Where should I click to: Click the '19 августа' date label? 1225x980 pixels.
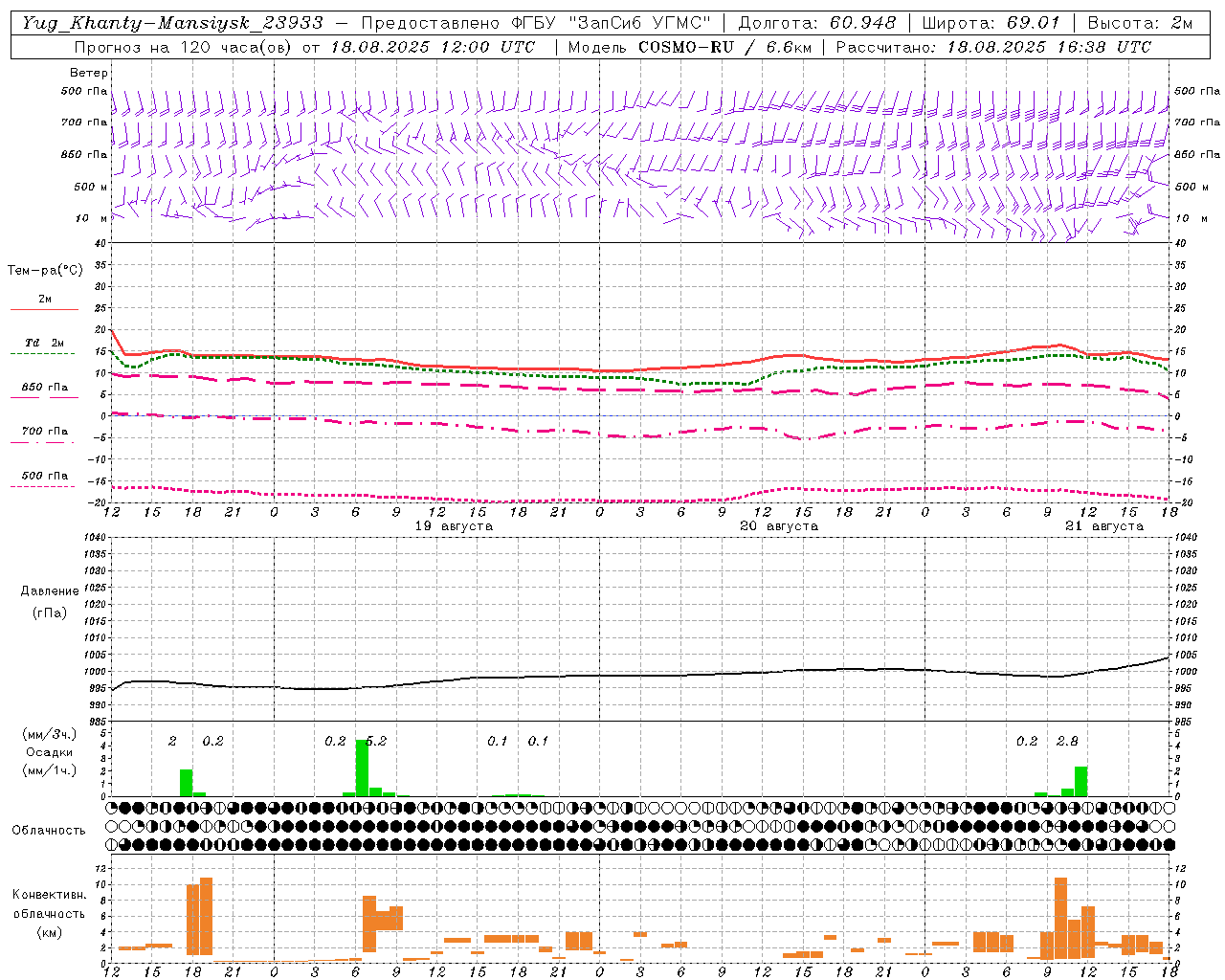coord(454,526)
